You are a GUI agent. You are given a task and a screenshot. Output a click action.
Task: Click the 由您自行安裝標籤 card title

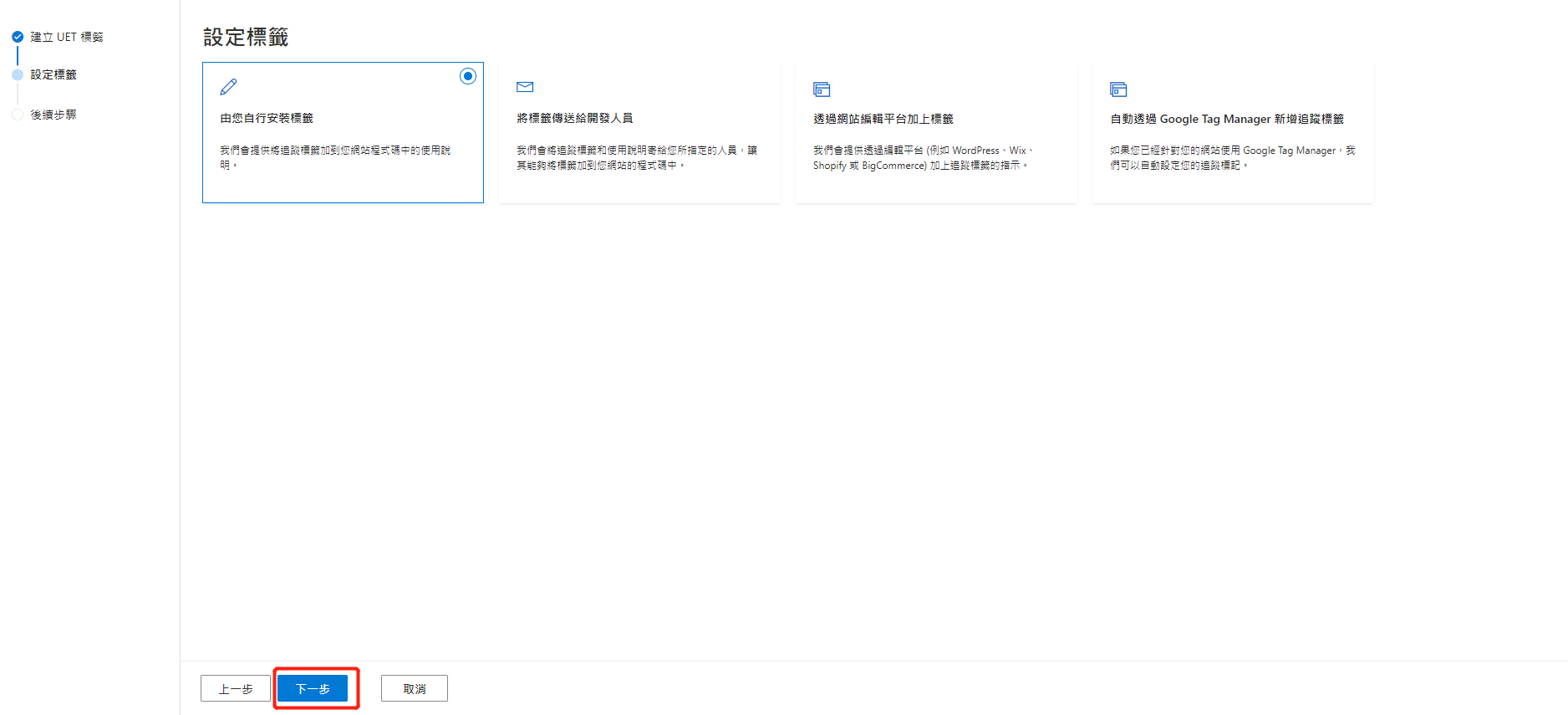pyautogui.click(x=267, y=119)
